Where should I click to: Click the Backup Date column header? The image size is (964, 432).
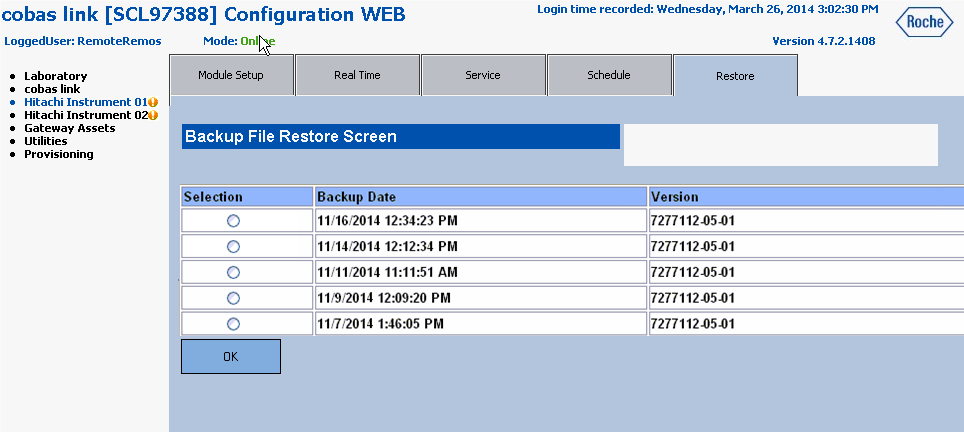tap(481, 197)
